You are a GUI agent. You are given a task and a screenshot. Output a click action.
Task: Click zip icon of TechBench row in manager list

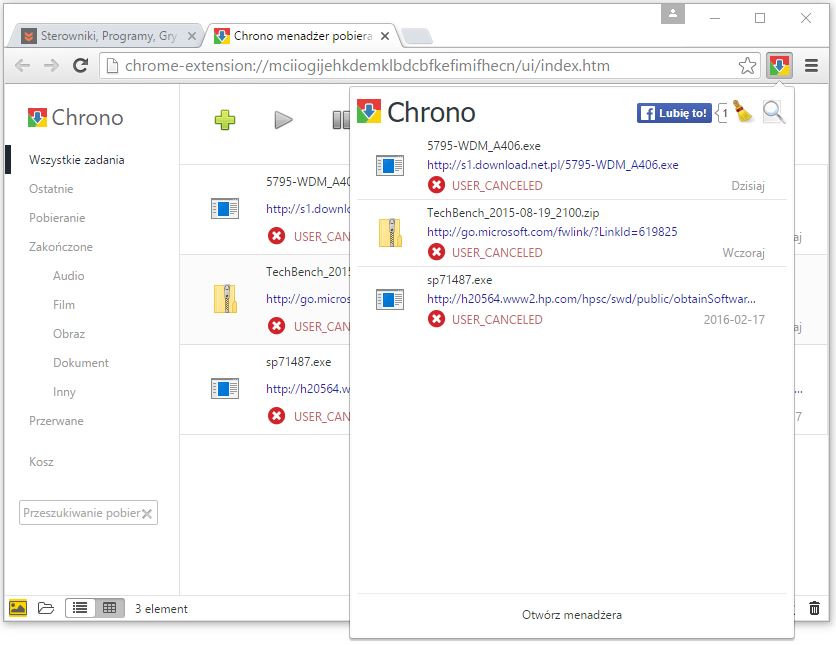coord(226,299)
